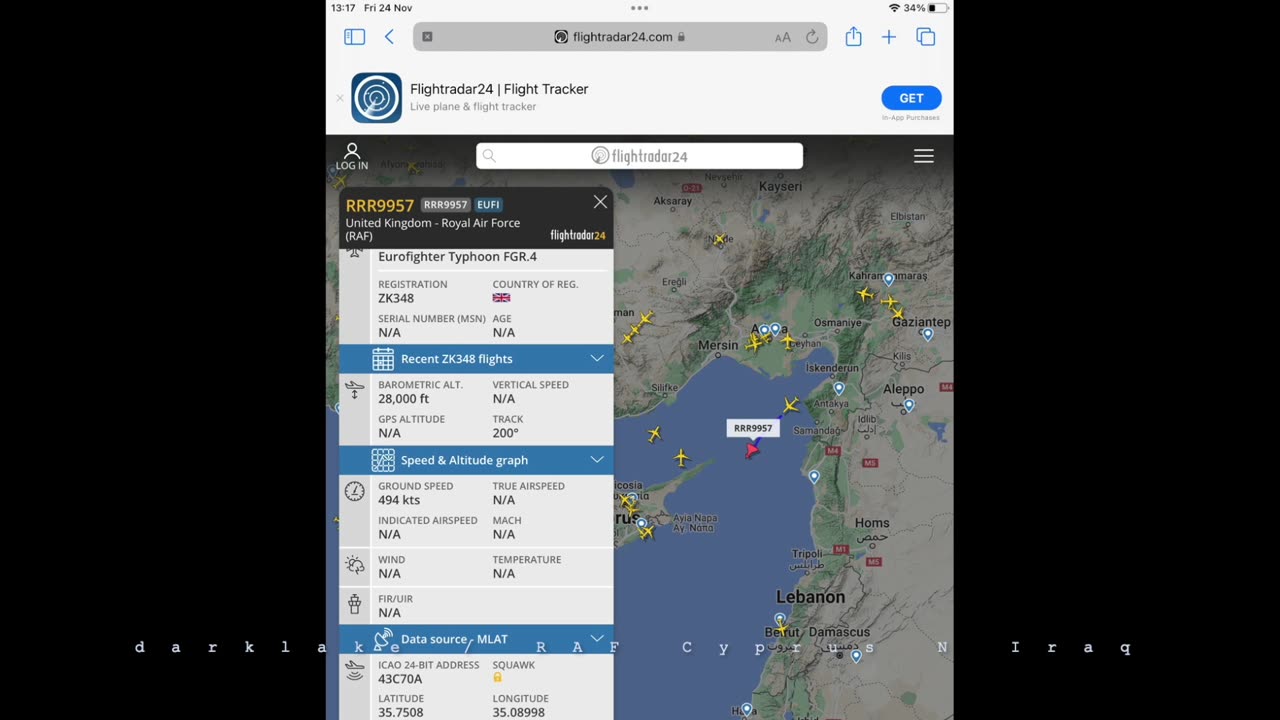Click the grey RRR9957 callsign badge
This screenshot has height=720, width=1280.
coord(445,205)
